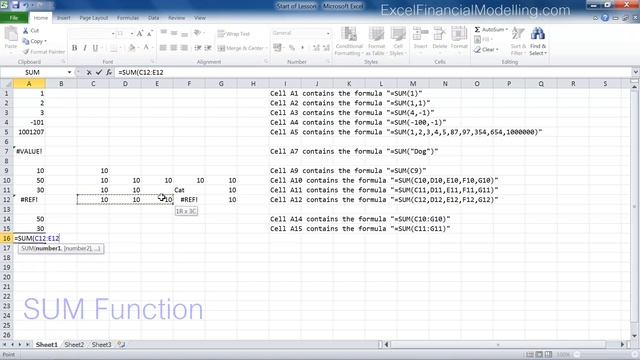Open the Formulas ribbon tab
640x360 pixels.
128,18
